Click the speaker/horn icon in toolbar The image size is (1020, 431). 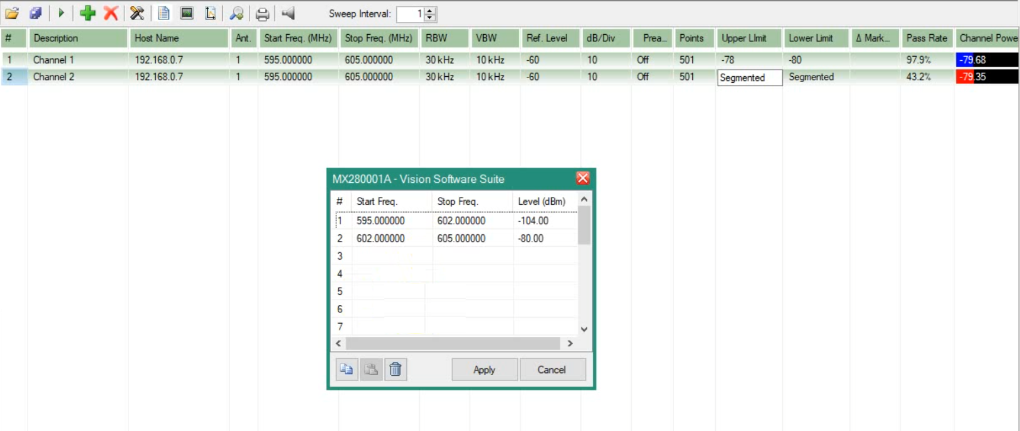(288, 14)
